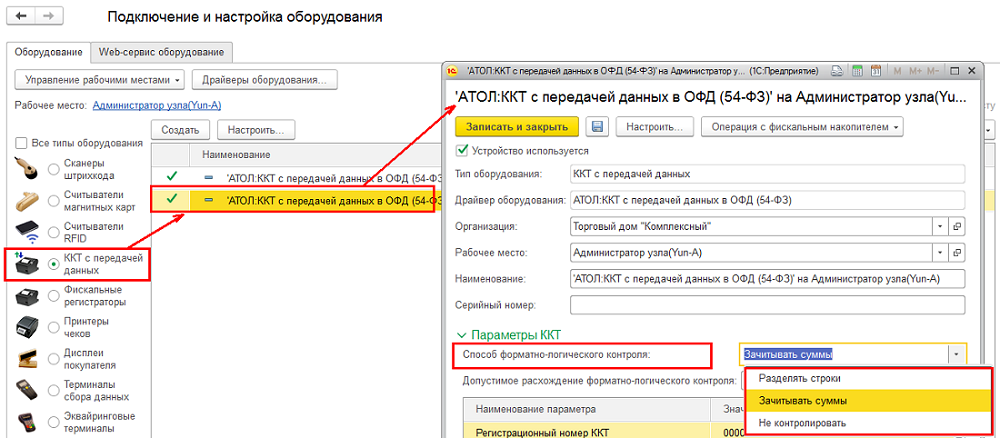Viewport: 1000px width, 438px height.
Task: Select the Терминалы сбора данных radio button
Action: (x=54, y=391)
